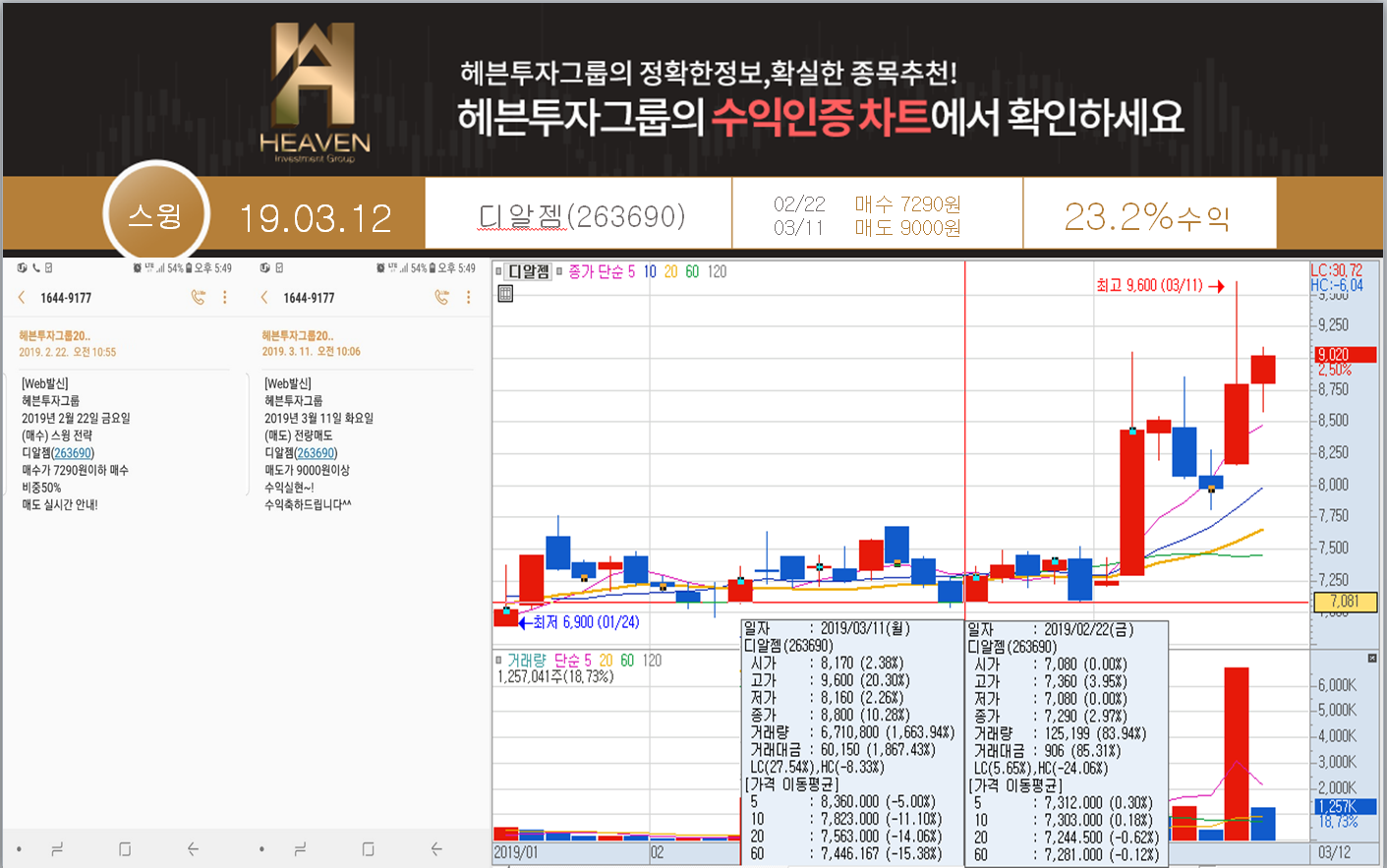Open stock code link 263690 in left message

pos(73,453)
